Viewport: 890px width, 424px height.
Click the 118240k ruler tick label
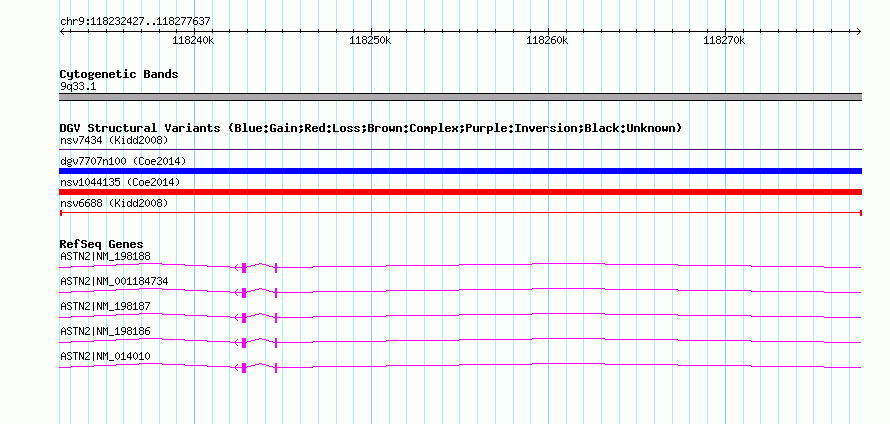tap(194, 40)
